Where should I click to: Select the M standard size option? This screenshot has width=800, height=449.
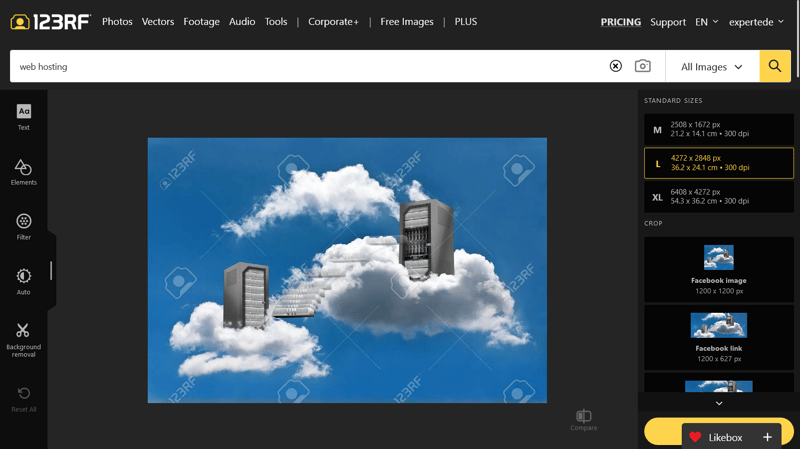point(718,129)
